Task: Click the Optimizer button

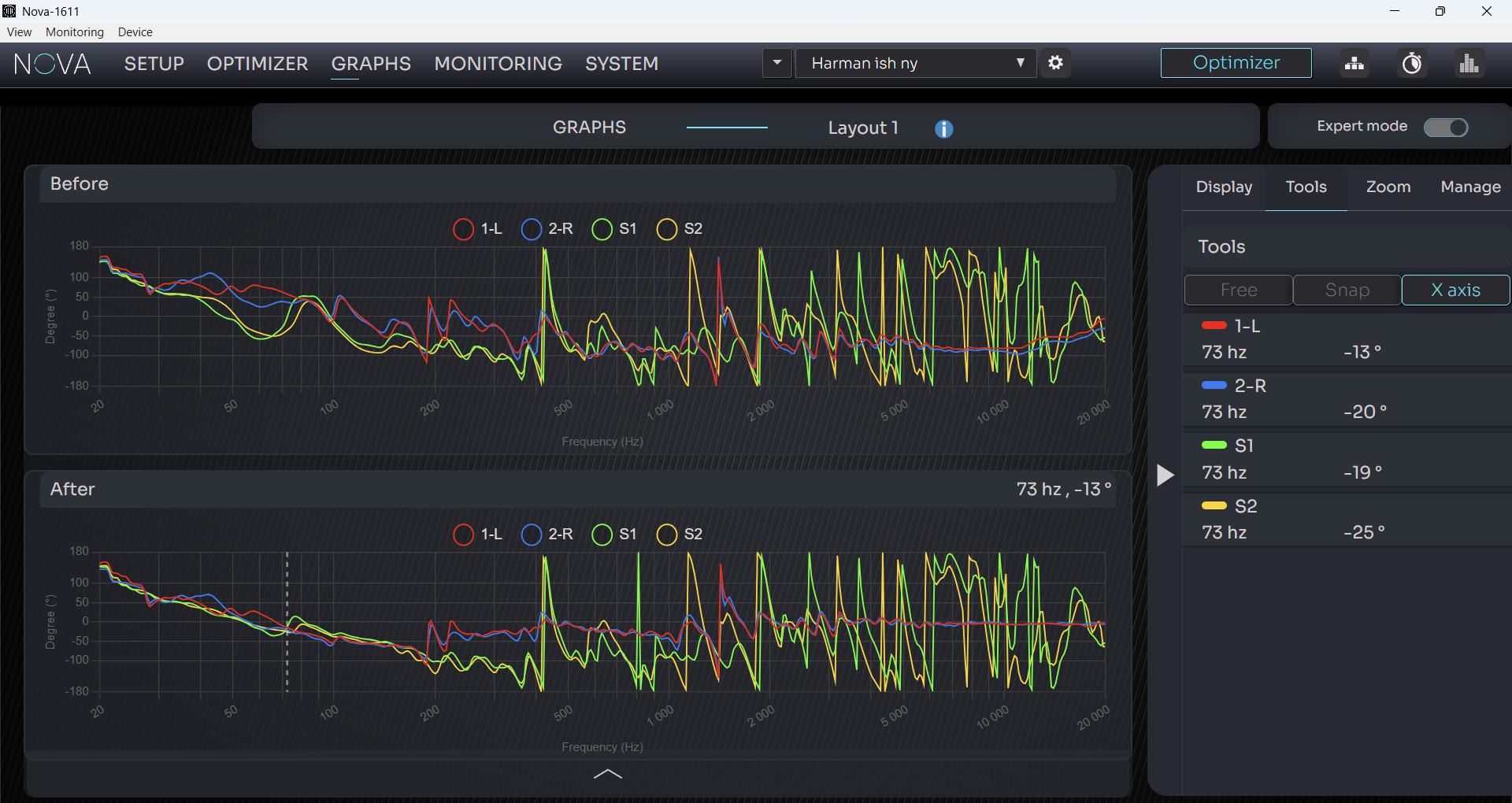Action: [1236, 63]
